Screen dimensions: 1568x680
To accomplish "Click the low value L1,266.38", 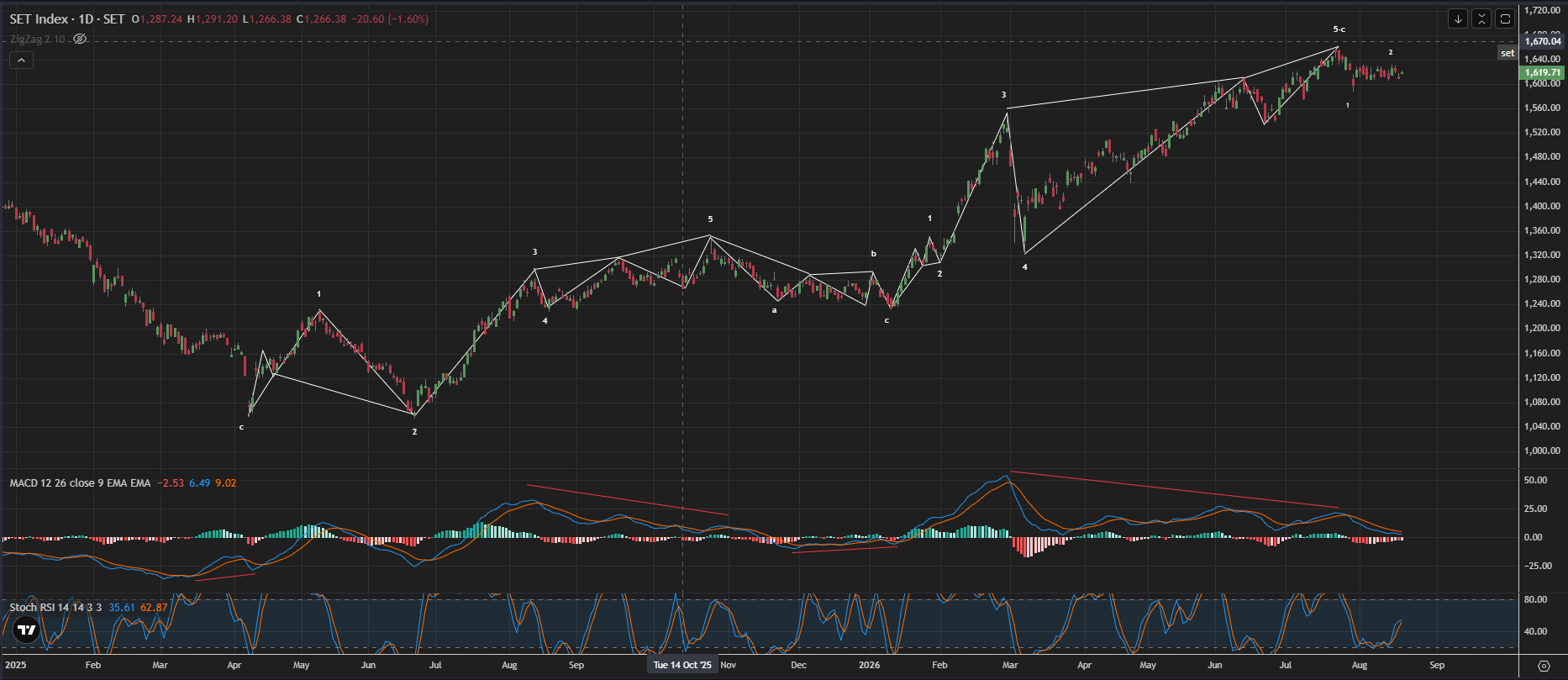I will point(266,18).
